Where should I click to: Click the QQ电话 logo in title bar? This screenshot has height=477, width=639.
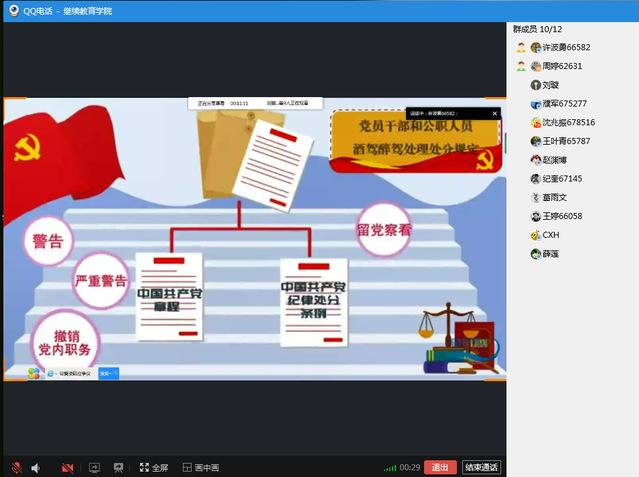point(14,10)
